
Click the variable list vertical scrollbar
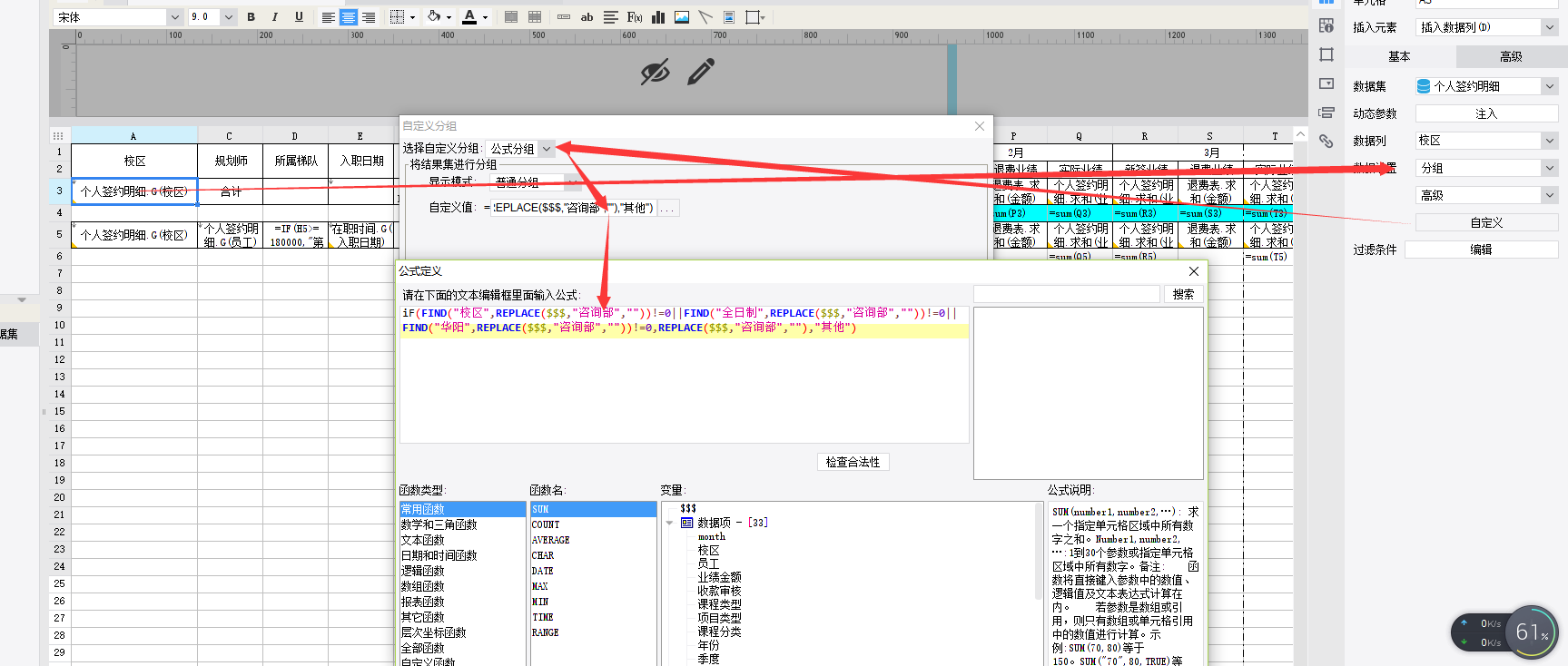pyautogui.click(x=1039, y=551)
